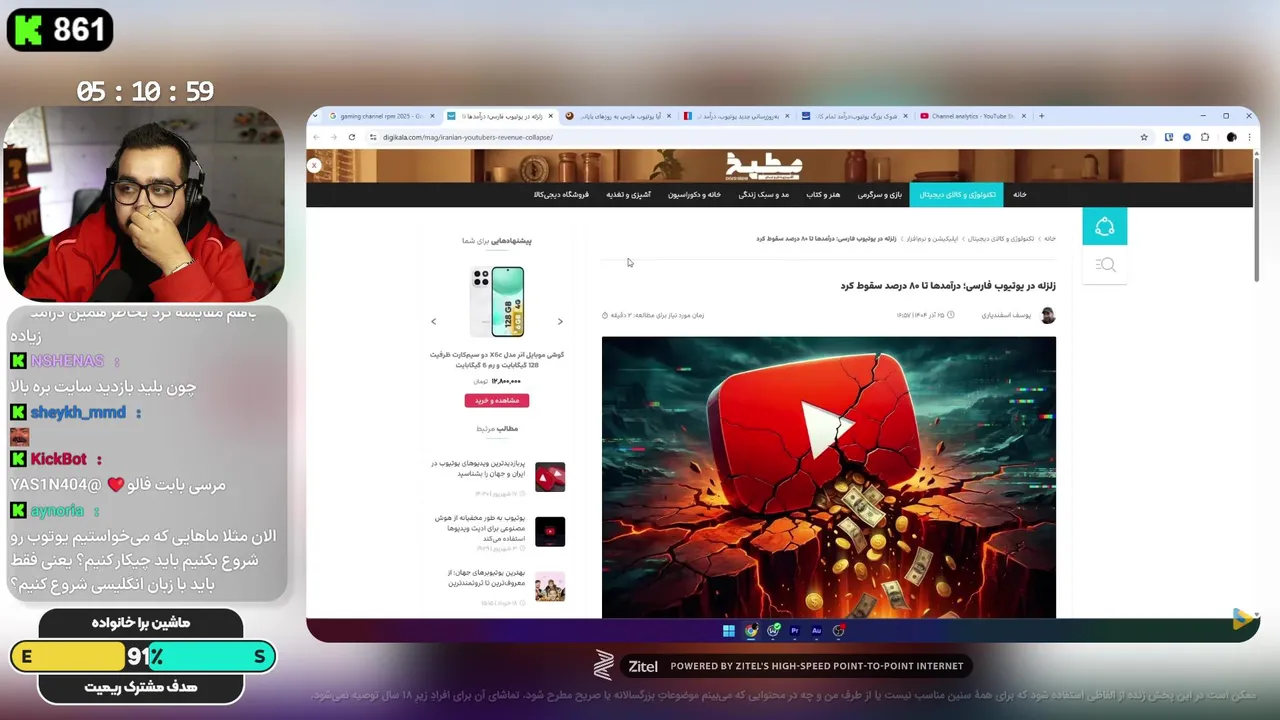Open 'فروشگاه دیجی‌کالا' nav item
The image size is (1280, 720).
(561, 195)
